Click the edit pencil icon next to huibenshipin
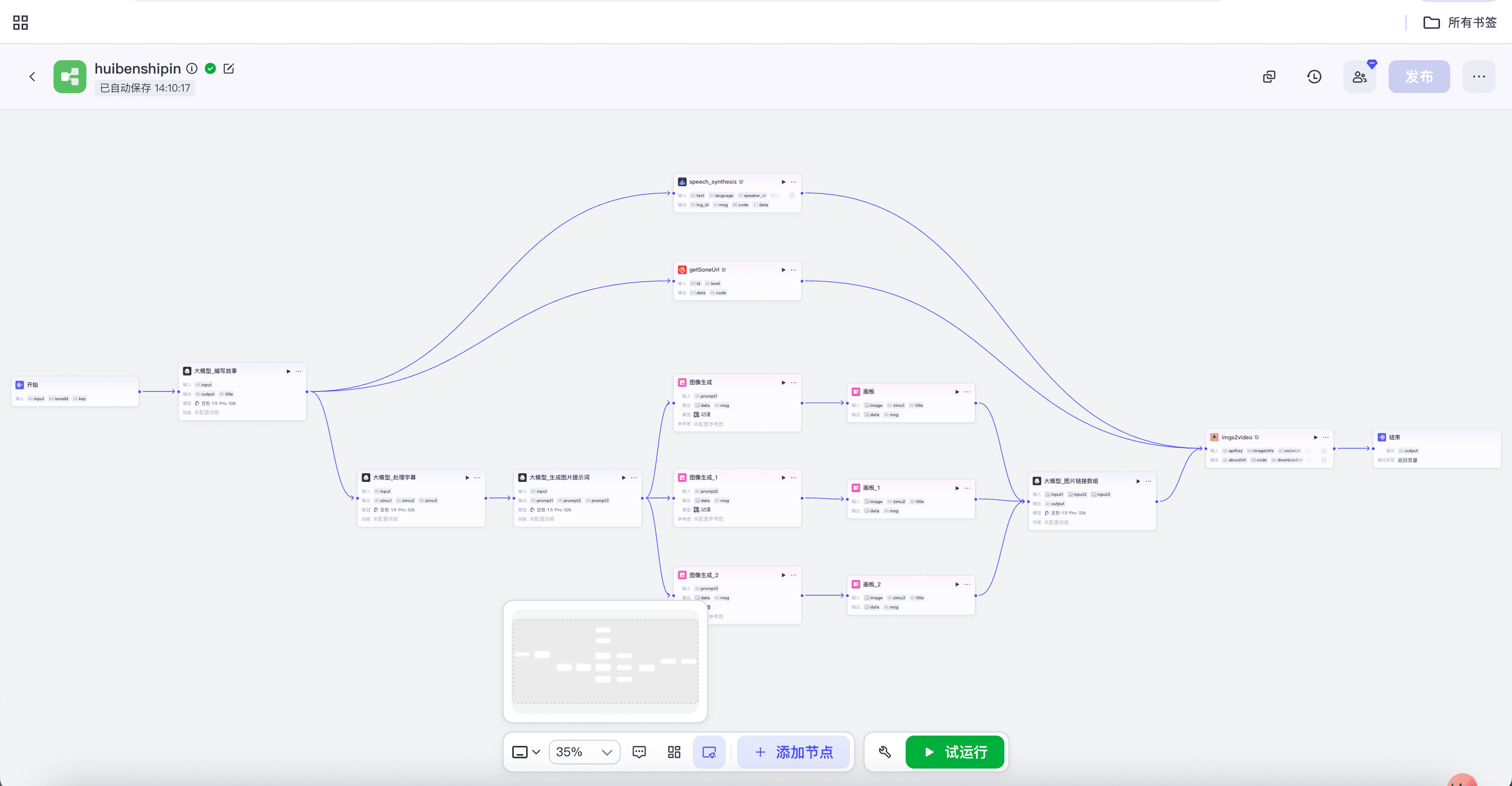This screenshot has height=786, width=1512. click(229, 69)
